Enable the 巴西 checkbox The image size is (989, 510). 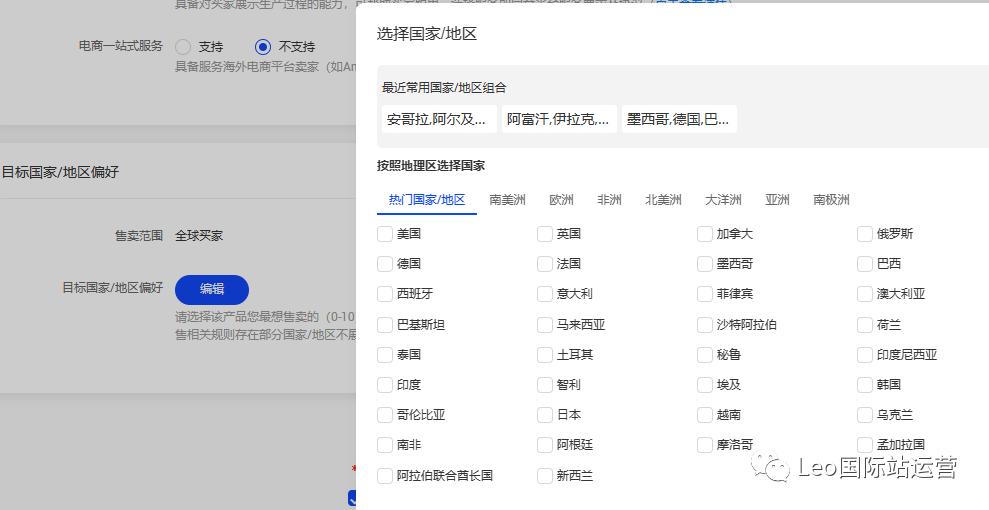[865, 264]
